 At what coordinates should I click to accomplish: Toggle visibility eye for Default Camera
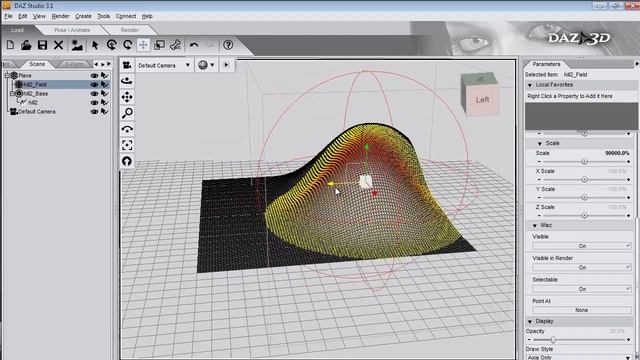click(94, 111)
